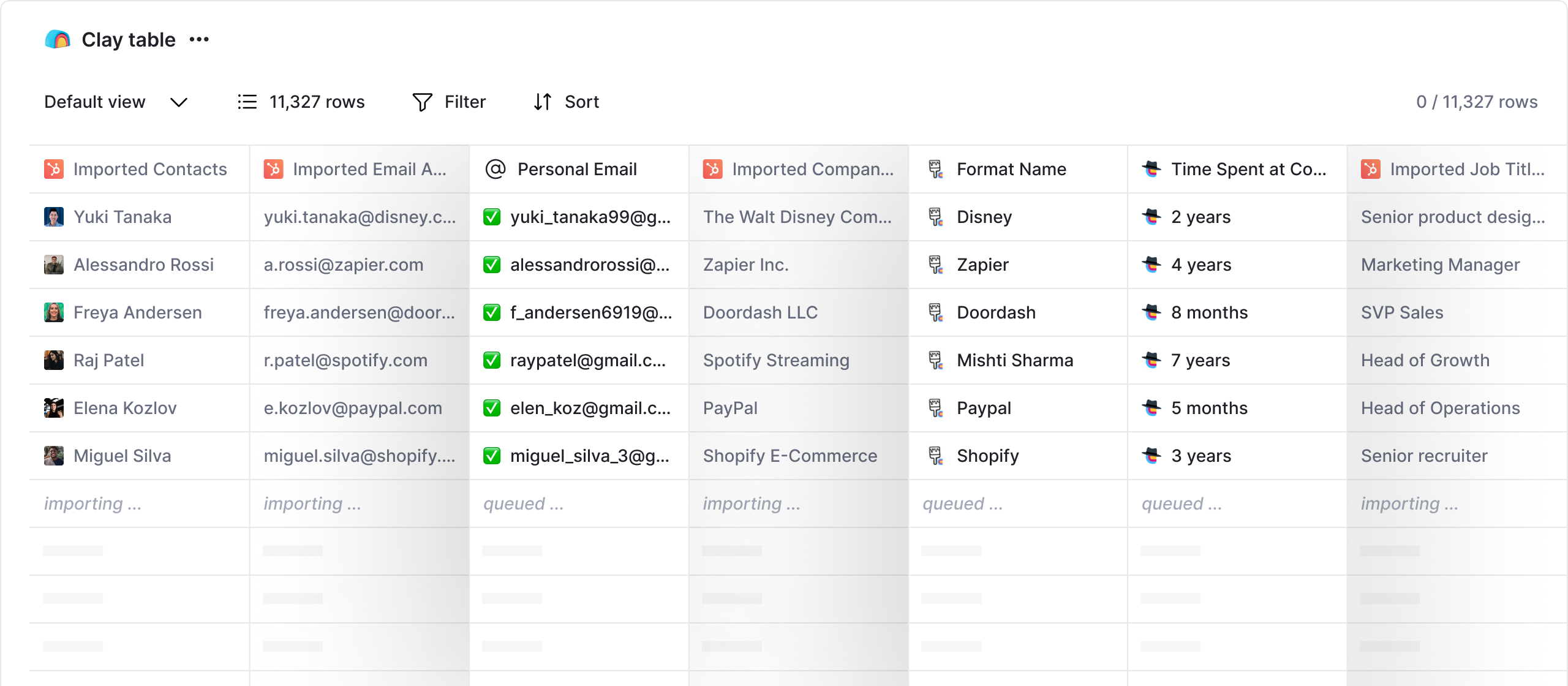Click the Format Name column header
Viewport: 1568px width, 686px height.
click(x=1011, y=169)
